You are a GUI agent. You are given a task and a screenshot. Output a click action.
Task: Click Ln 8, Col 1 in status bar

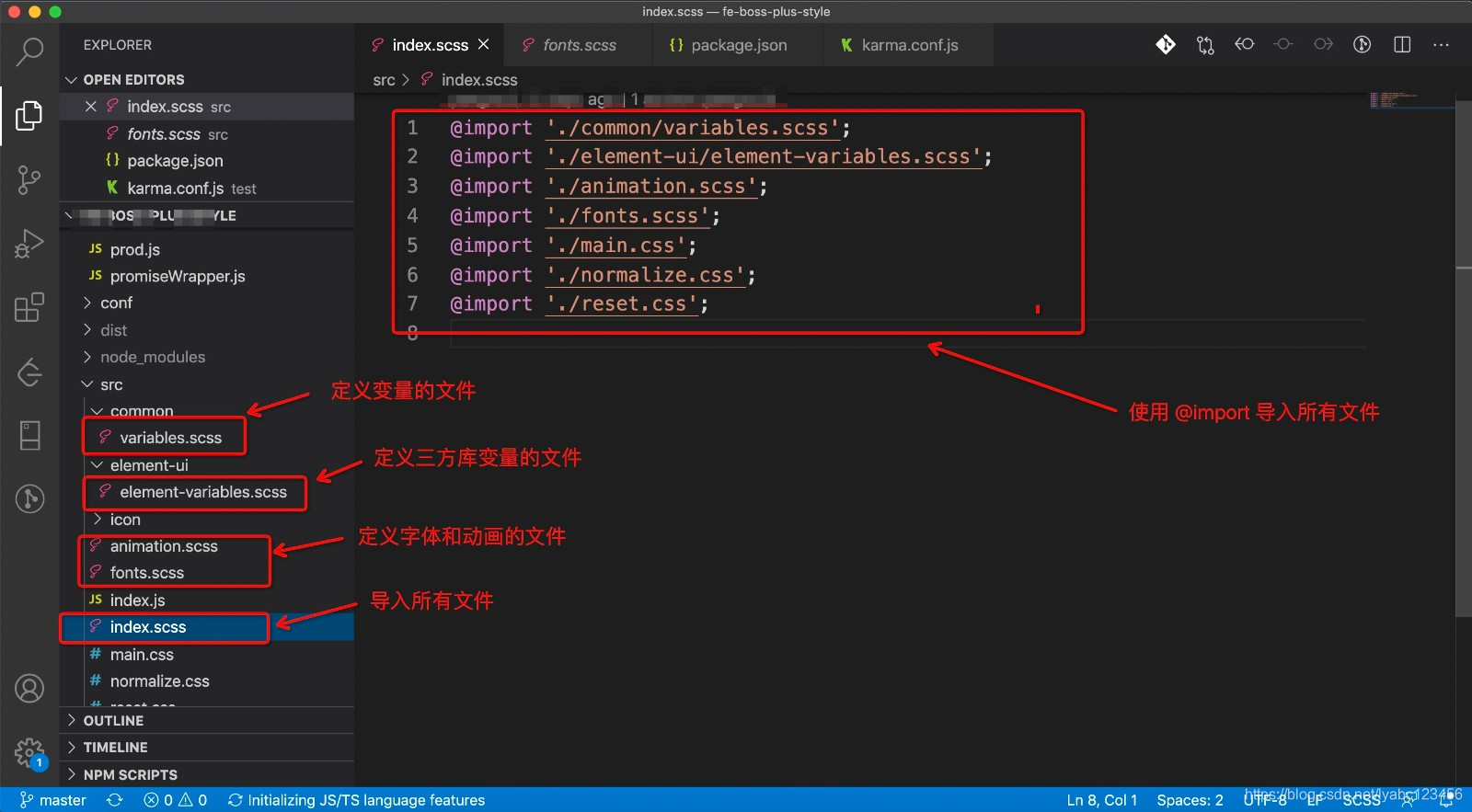1102,800
